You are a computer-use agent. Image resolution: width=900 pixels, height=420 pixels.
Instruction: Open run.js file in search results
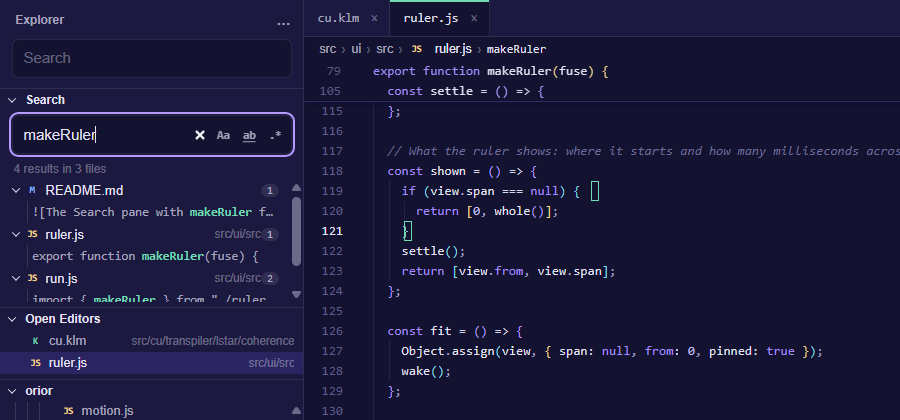[61, 279]
